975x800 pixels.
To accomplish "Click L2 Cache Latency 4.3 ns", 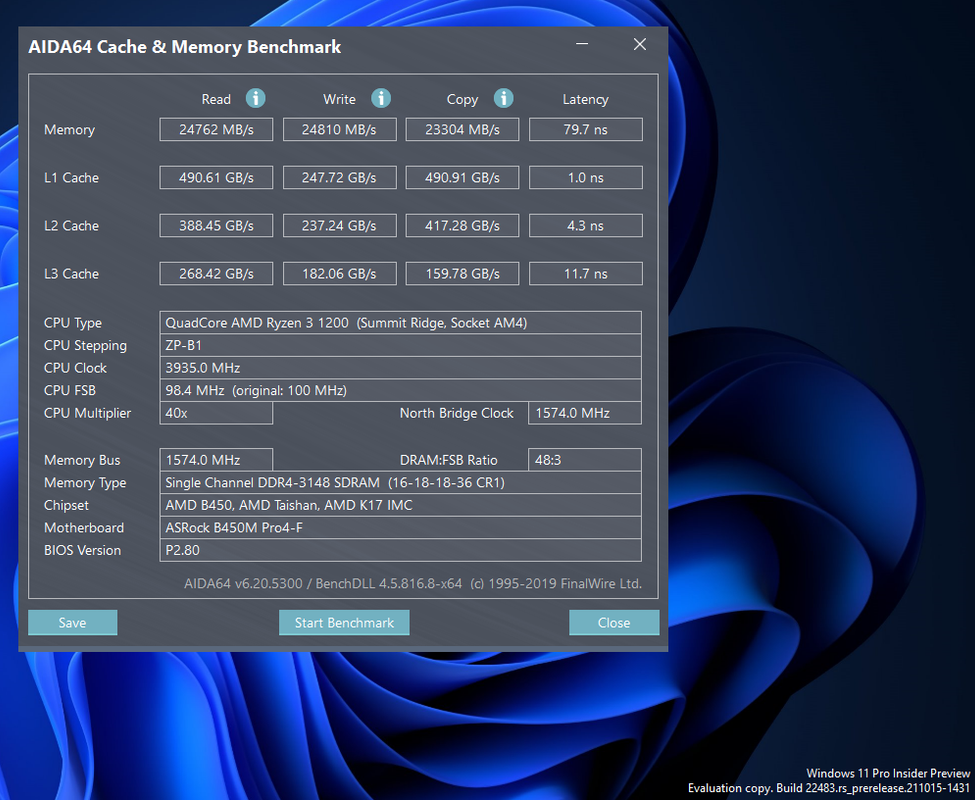I will coord(586,226).
